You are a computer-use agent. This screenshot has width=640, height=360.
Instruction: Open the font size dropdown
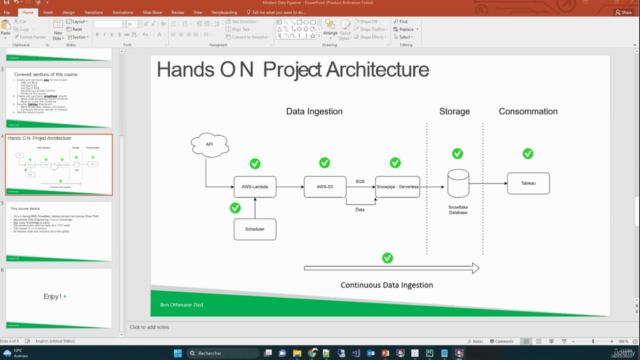click(140, 24)
